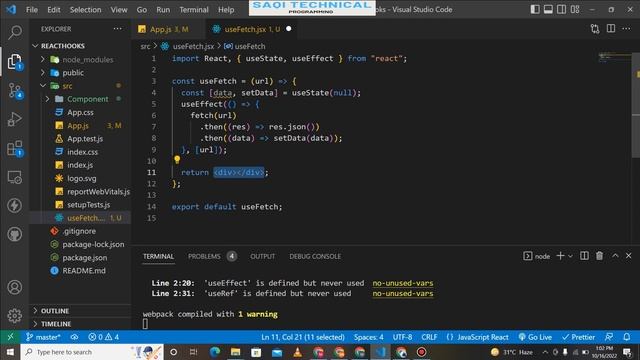Click the master branch in status bar

[x=43, y=337]
